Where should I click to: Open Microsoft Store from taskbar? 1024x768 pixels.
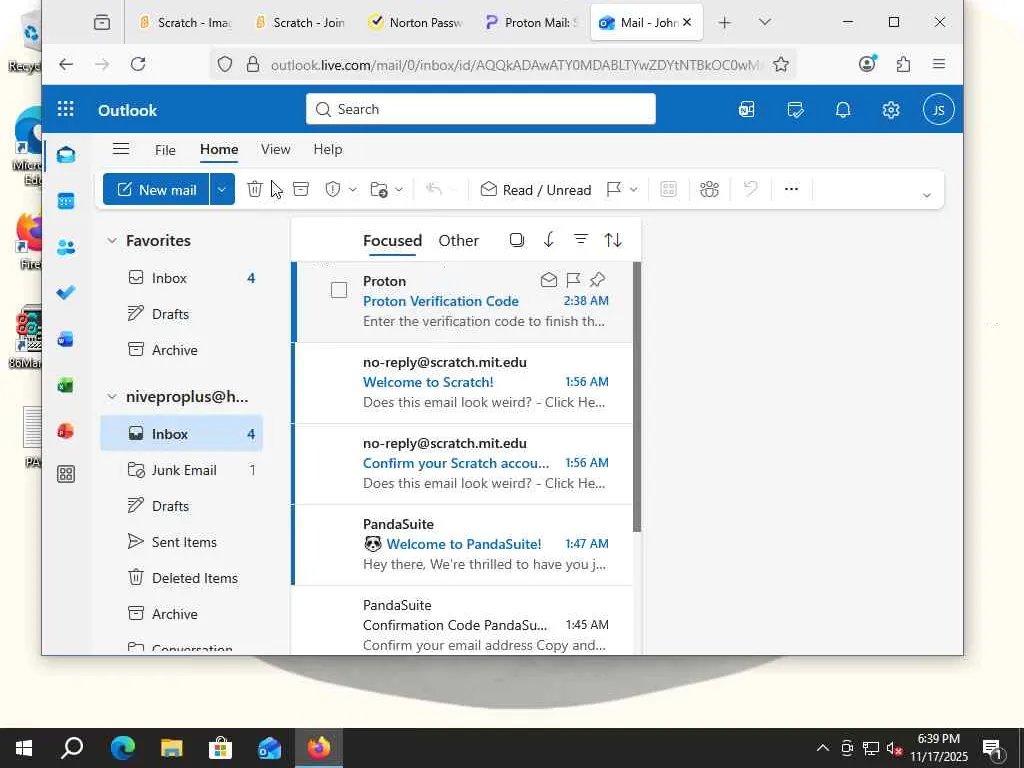coord(220,747)
